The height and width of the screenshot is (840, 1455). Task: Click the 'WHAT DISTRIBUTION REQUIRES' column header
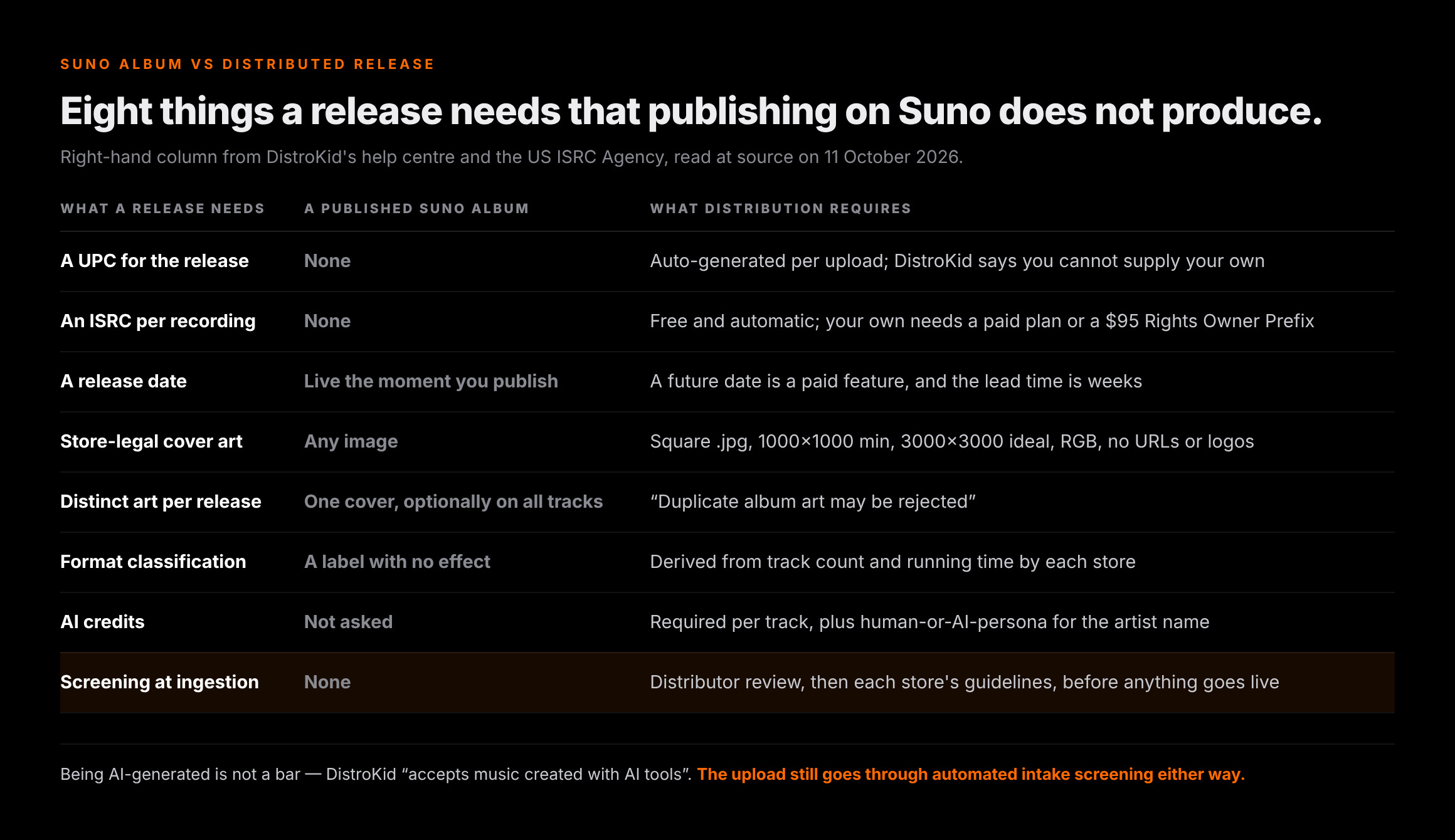pyautogui.click(x=780, y=209)
